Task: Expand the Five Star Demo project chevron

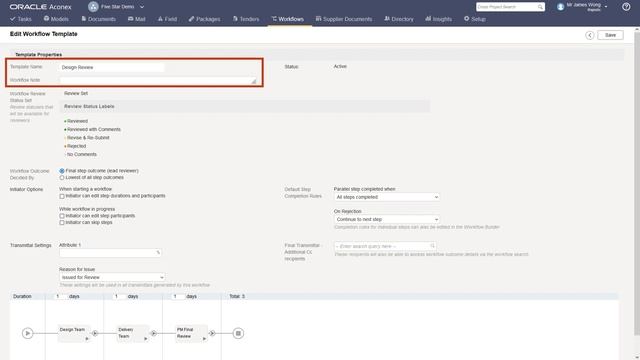Action: pos(142,7)
